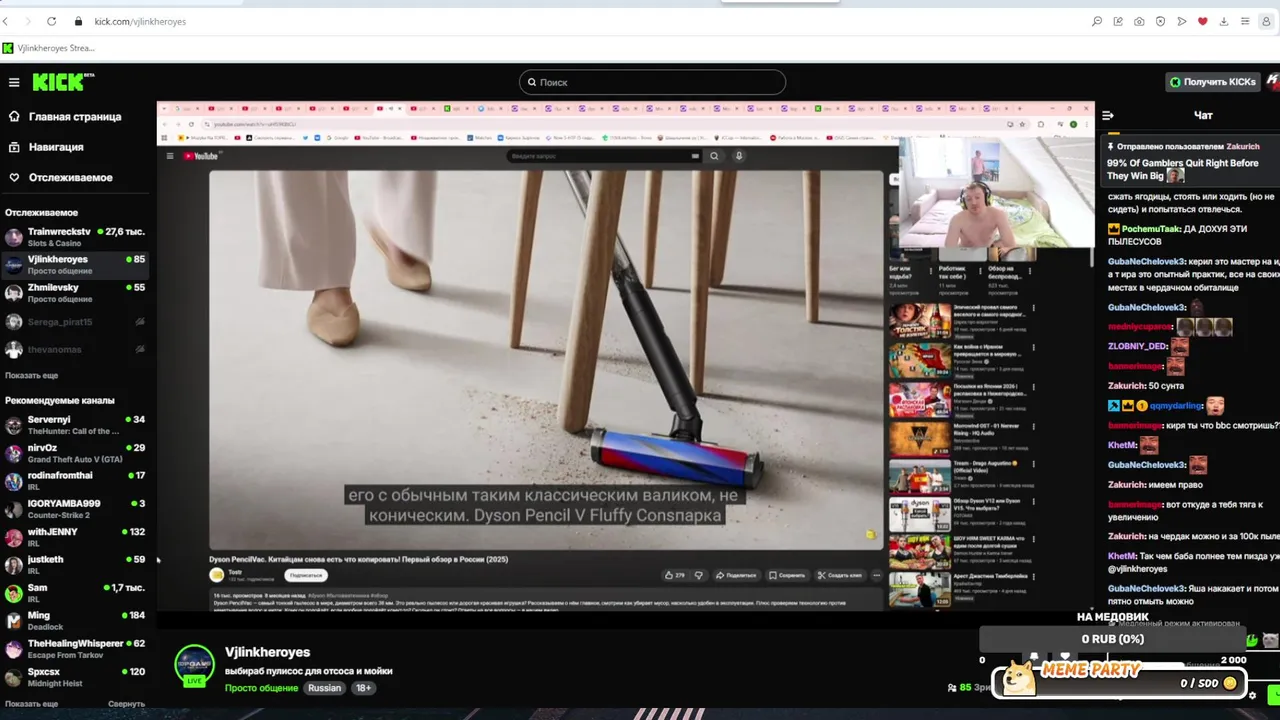Image resolution: width=1280 pixels, height=720 pixels.
Task: Open browser profile avatar icon
Action: (x=1265, y=21)
